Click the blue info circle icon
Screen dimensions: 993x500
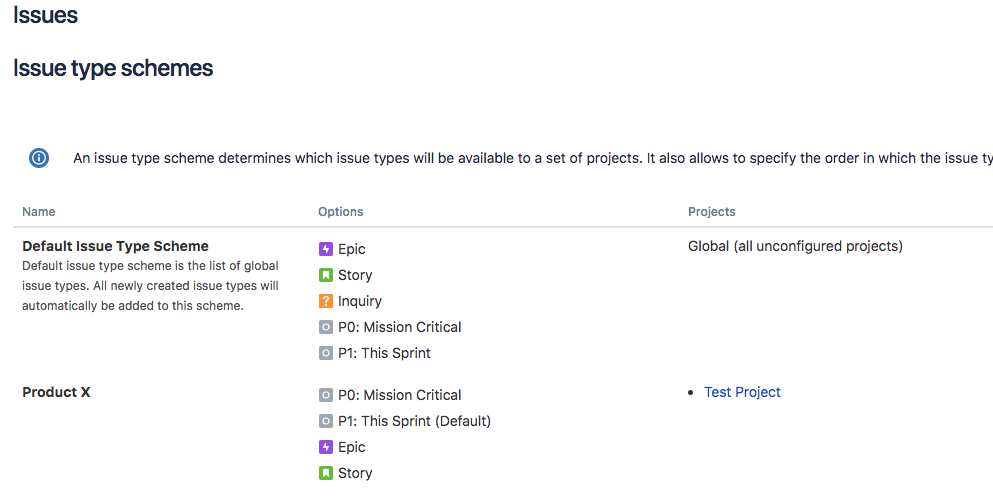click(39, 158)
